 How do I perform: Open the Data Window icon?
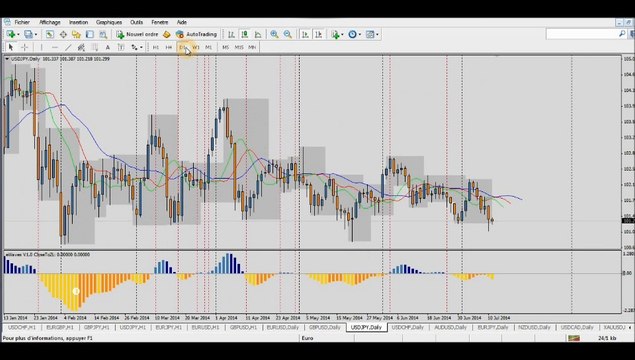click(63, 34)
